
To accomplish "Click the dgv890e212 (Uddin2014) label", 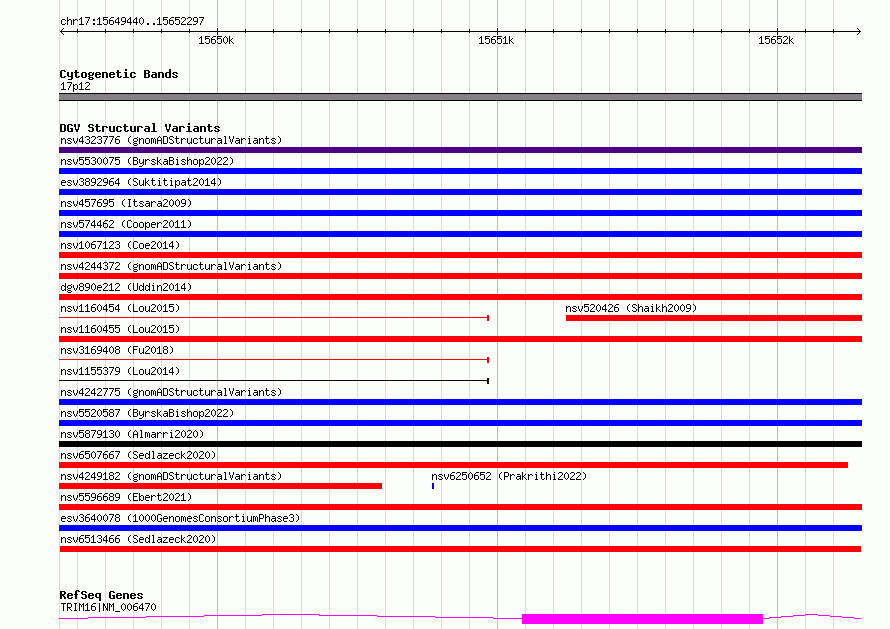I will 126,287.
